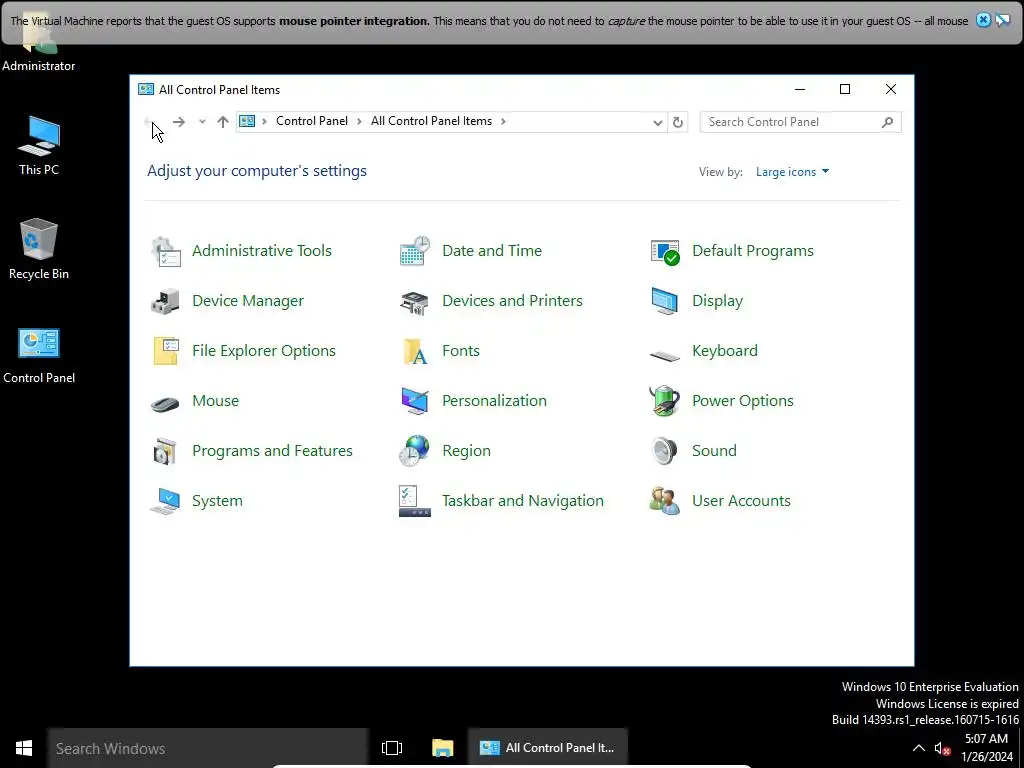
Task: Open the Personalization icon
Action: point(415,401)
